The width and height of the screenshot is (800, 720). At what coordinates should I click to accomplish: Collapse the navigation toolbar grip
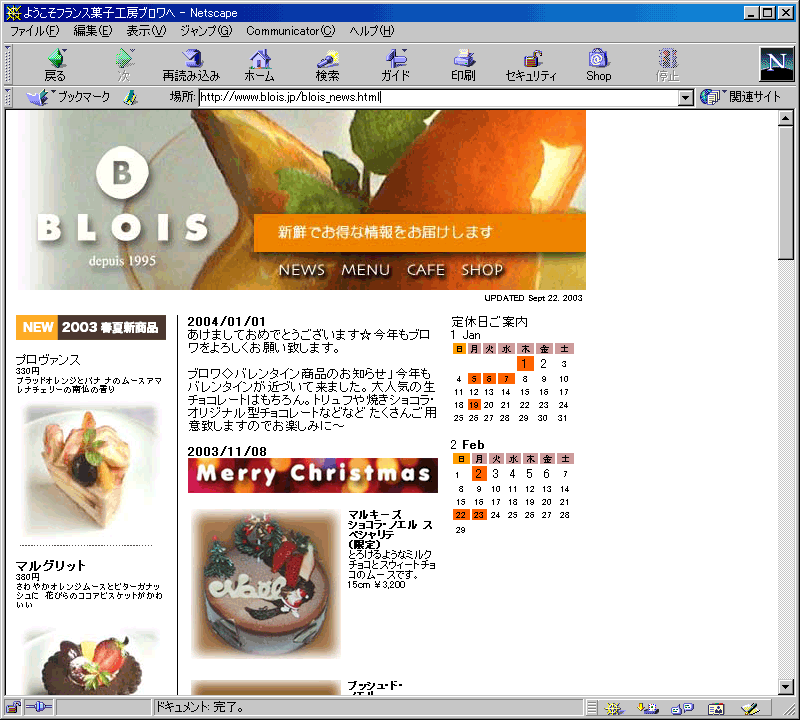8,65
